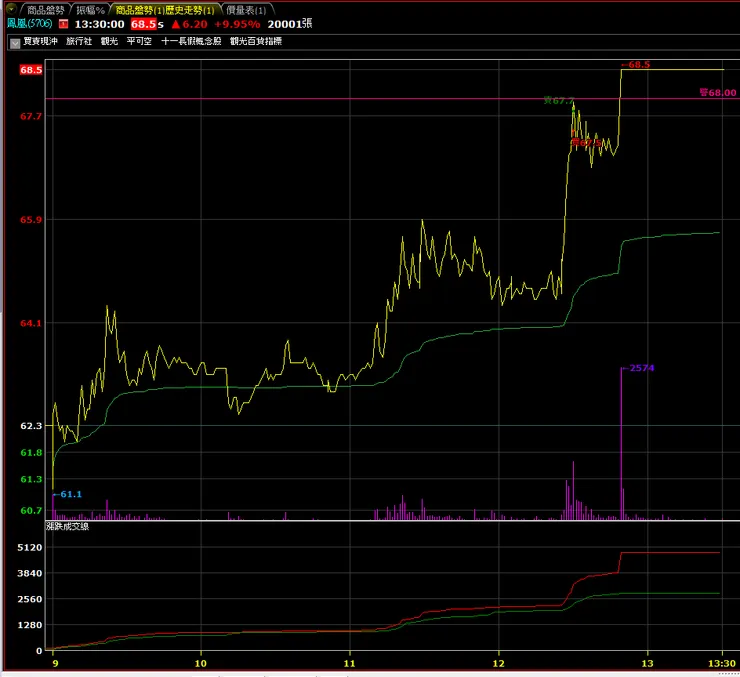This screenshot has width=740, height=677.
Task: Click the 3840 volume axis label
Action: (30, 573)
